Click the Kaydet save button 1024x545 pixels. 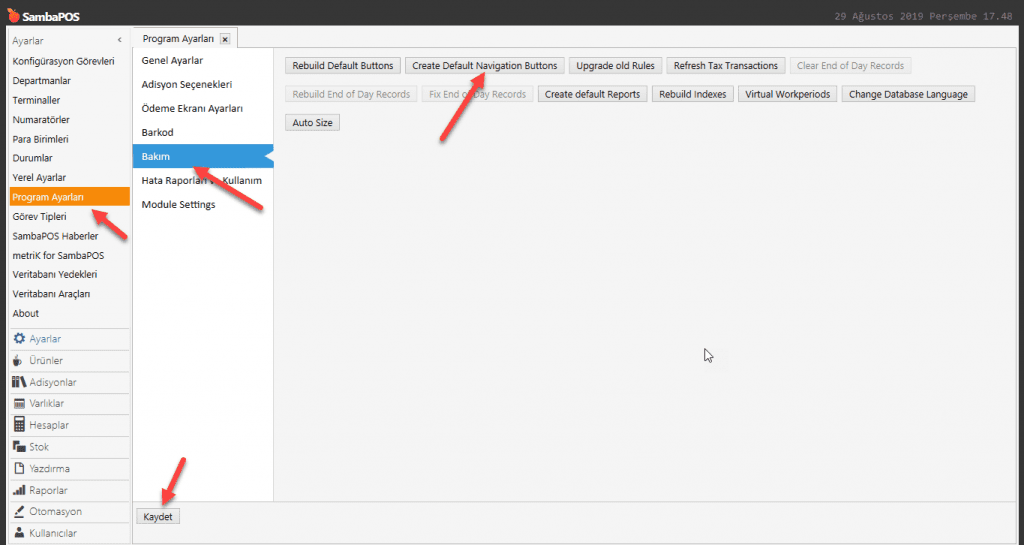158,517
